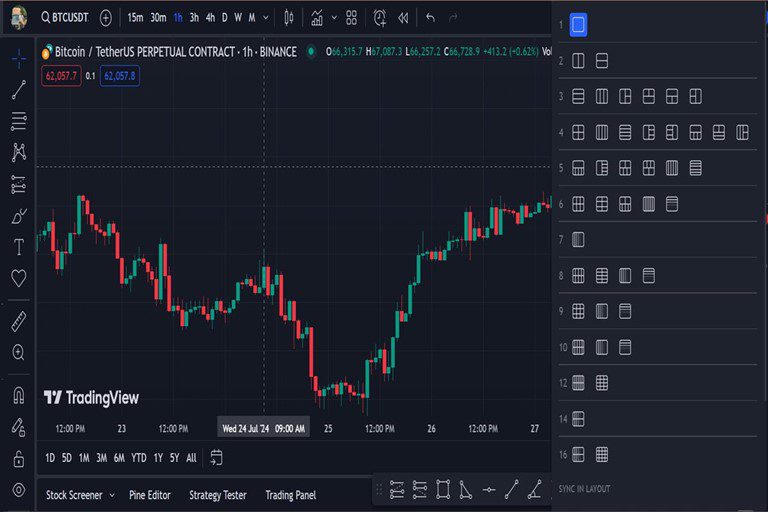Expand the Stock Screener dropdown chevron
The height and width of the screenshot is (512, 768).
pos(112,495)
